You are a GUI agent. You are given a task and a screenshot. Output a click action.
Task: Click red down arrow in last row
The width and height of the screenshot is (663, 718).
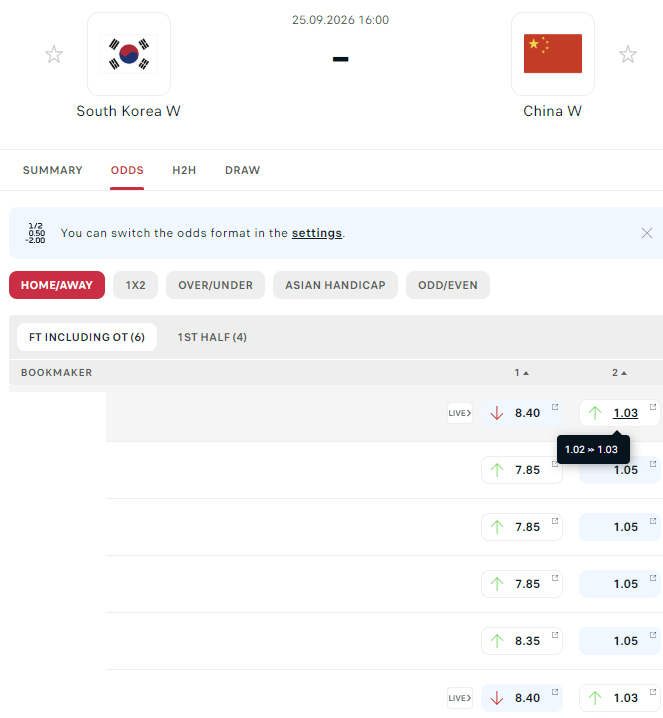click(497, 698)
